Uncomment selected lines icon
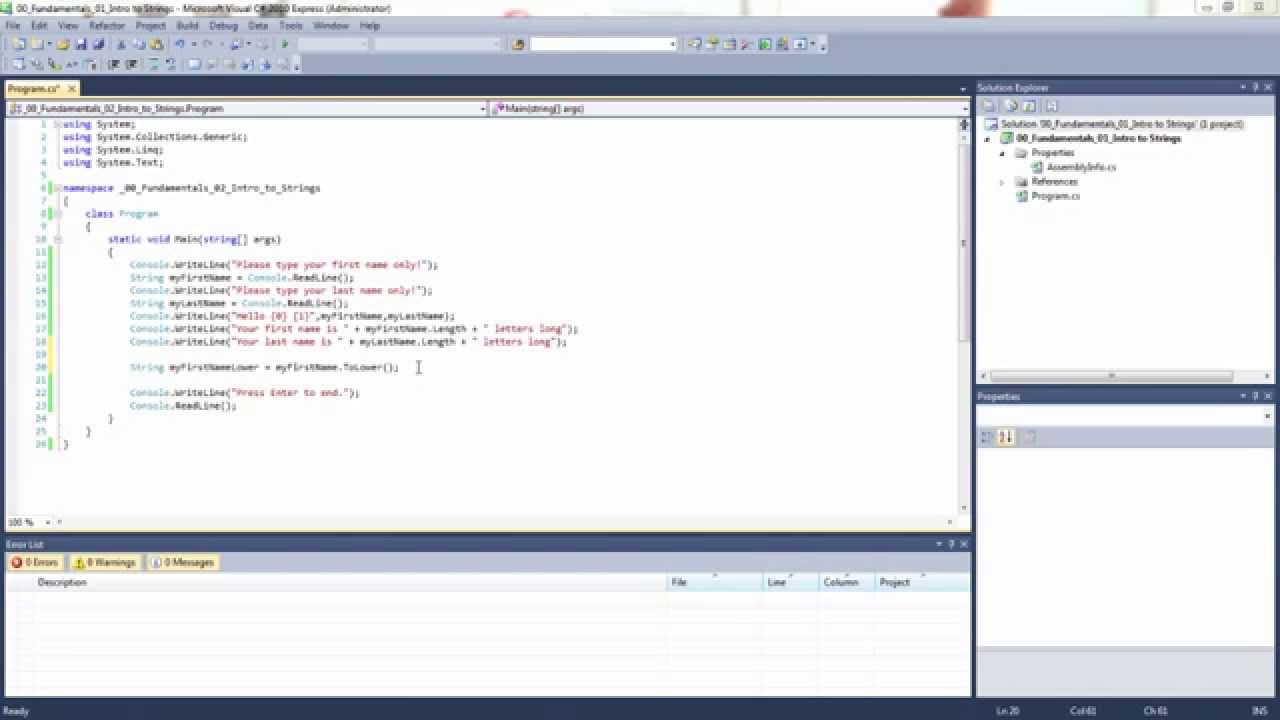The image size is (1280, 720). click(170, 64)
